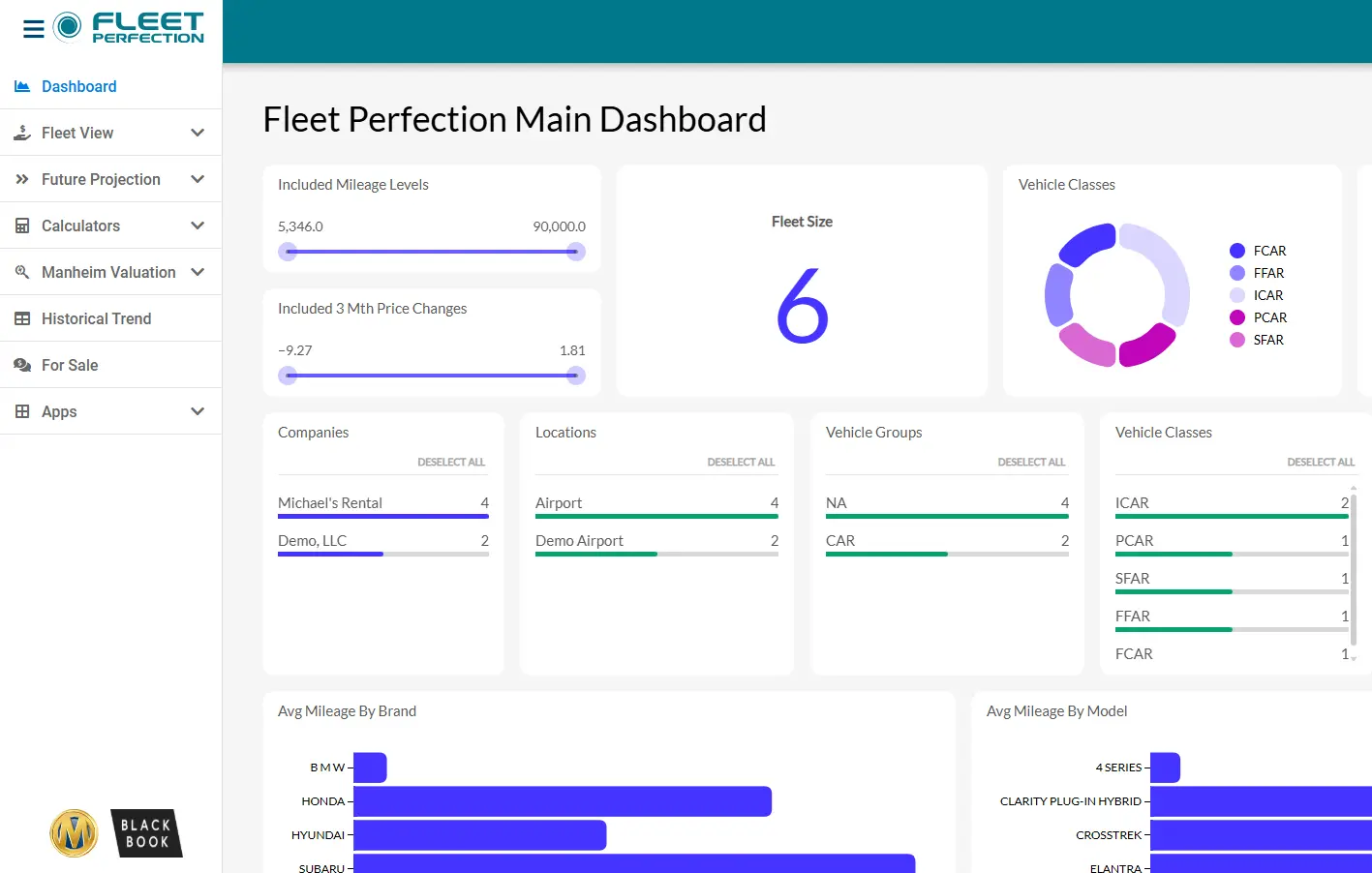Image resolution: width=1372 pixels, height=873 pixels.
Task: Open the Future Projection menu item
Action: tap(111, 179)
